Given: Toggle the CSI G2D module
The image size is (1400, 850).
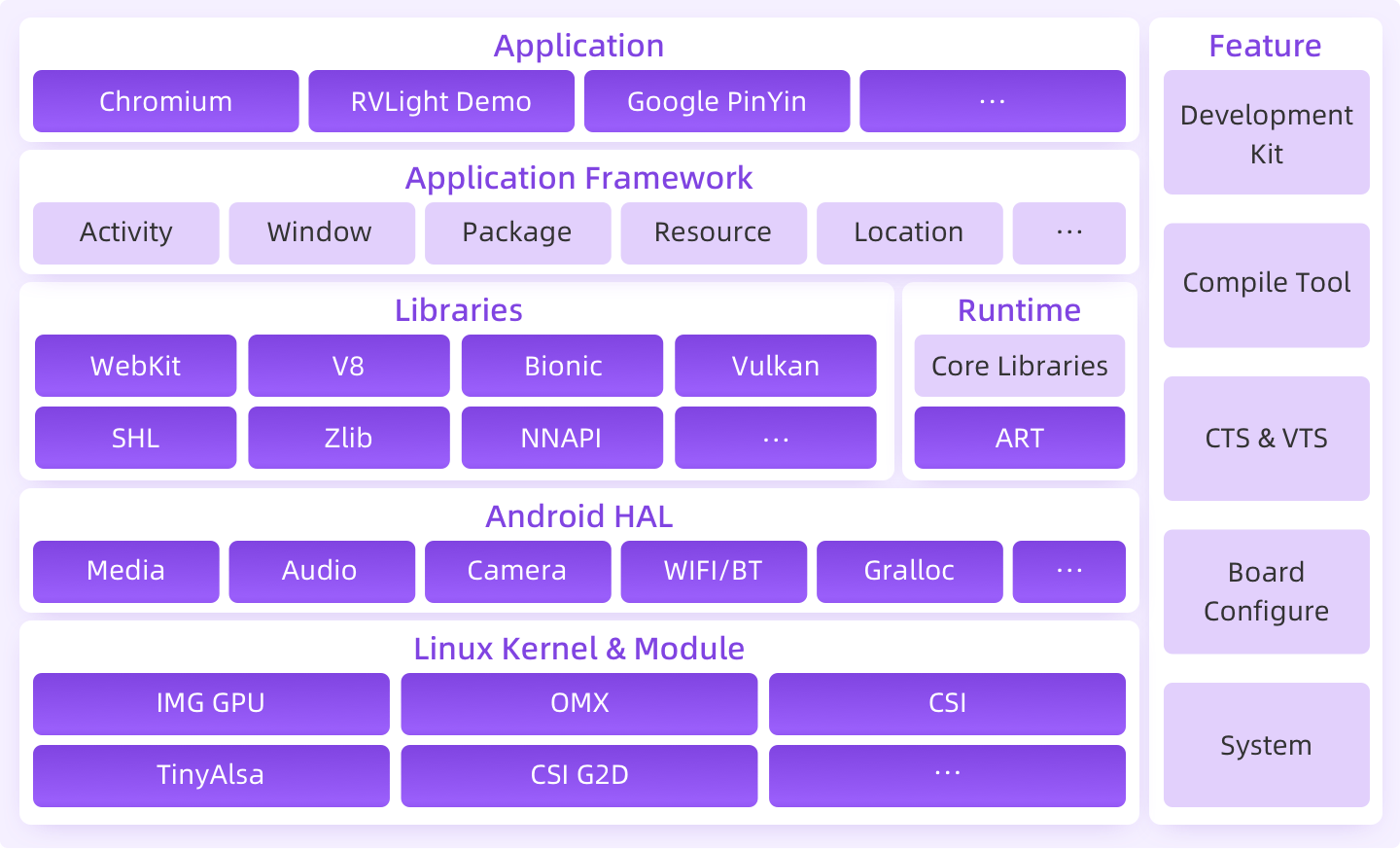Looking at the screenshot, I should 578,775.
